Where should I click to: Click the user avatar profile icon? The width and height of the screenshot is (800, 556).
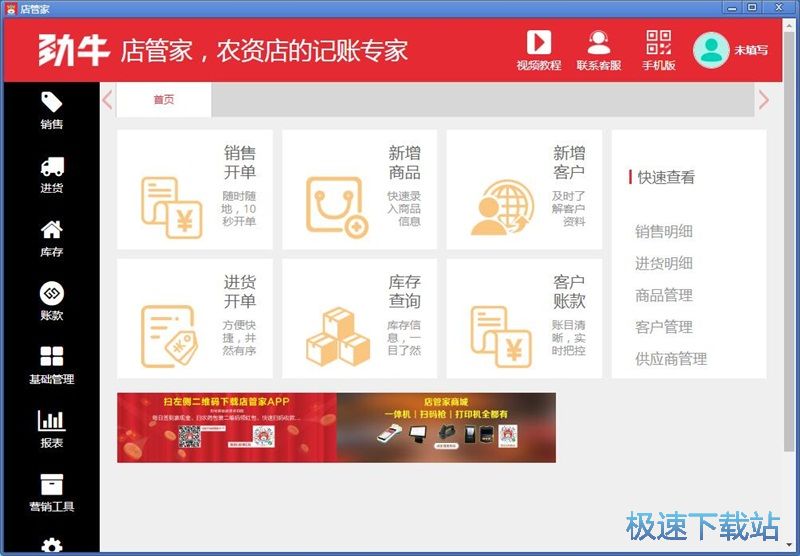click(x=711, y=50)
